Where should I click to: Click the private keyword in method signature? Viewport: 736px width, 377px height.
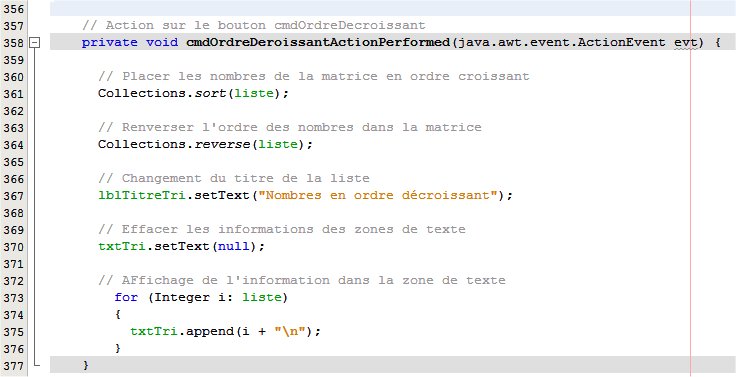[110, 43]
